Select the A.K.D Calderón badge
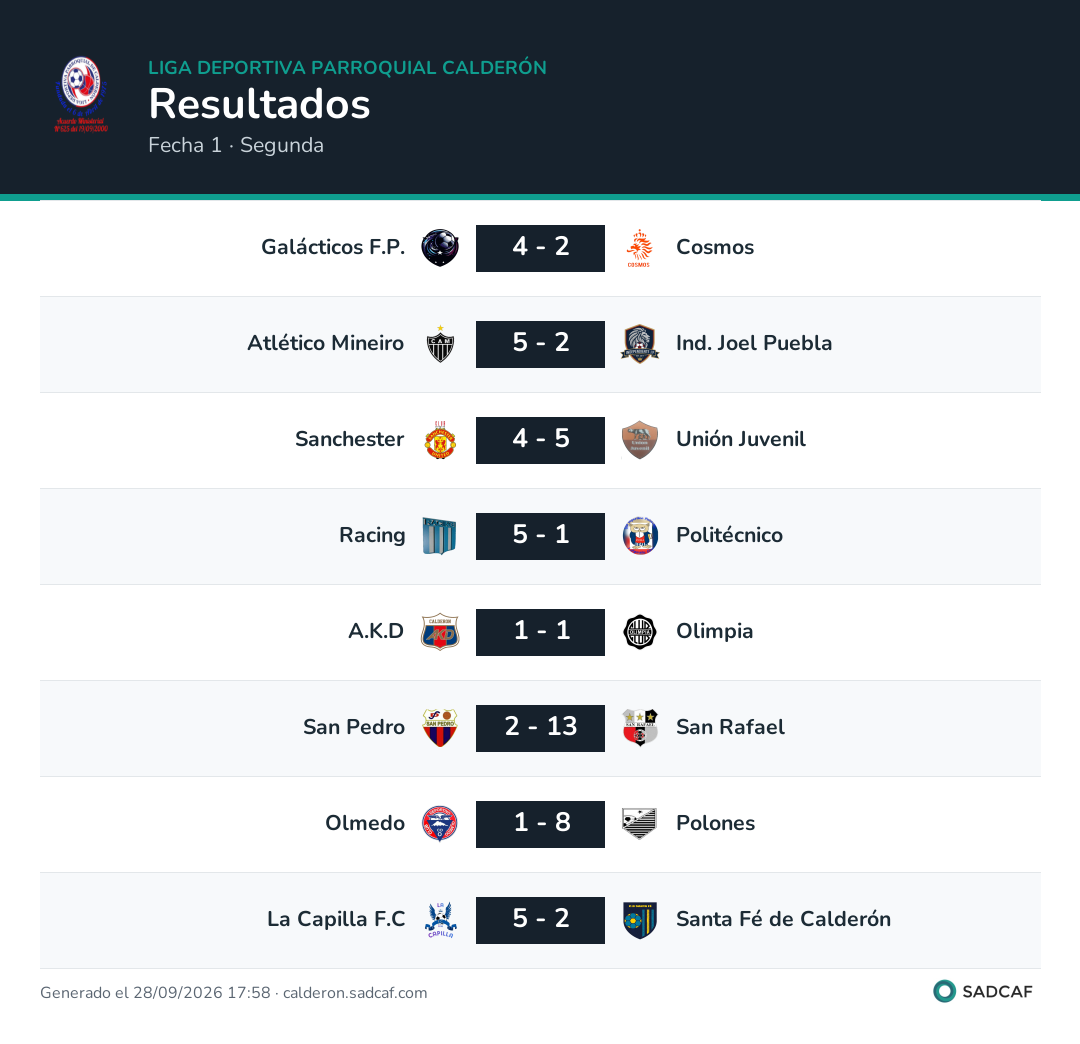Viewport: 1080px width, 1044px height. point(440,632)
